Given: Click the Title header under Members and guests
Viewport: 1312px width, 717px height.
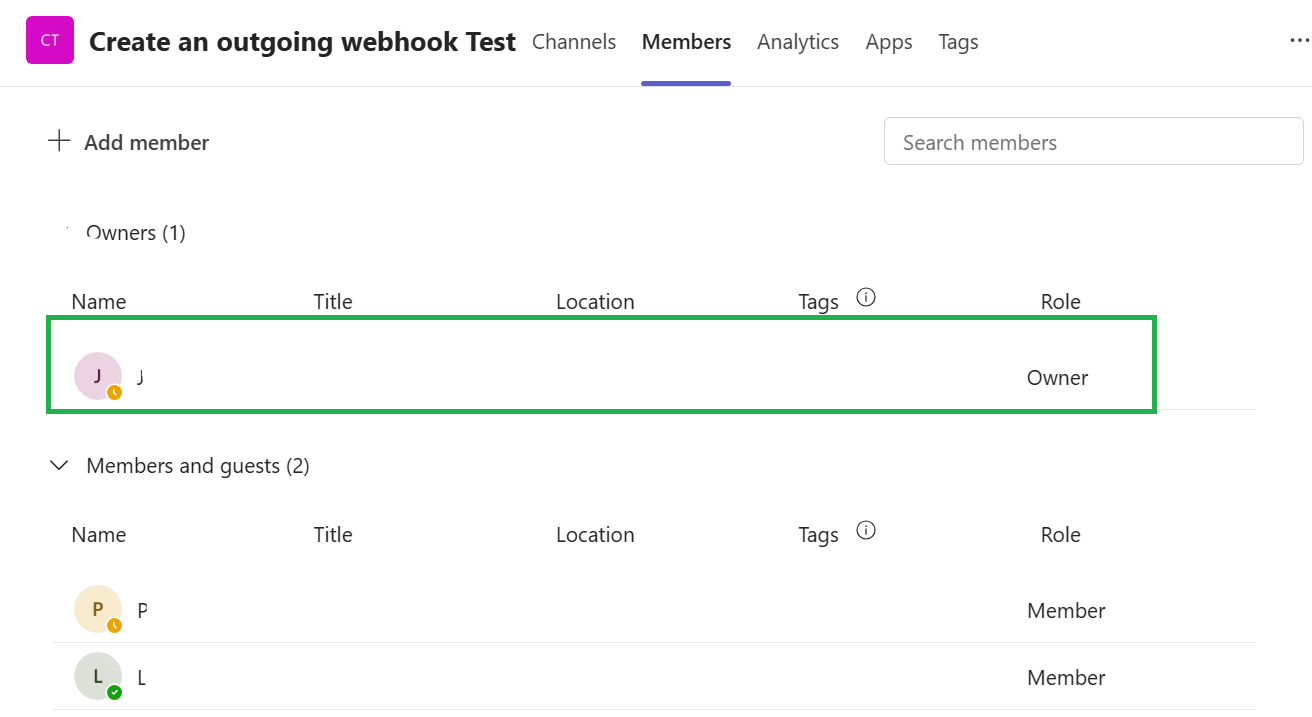Looking at the screenshot, I should 333,535.
